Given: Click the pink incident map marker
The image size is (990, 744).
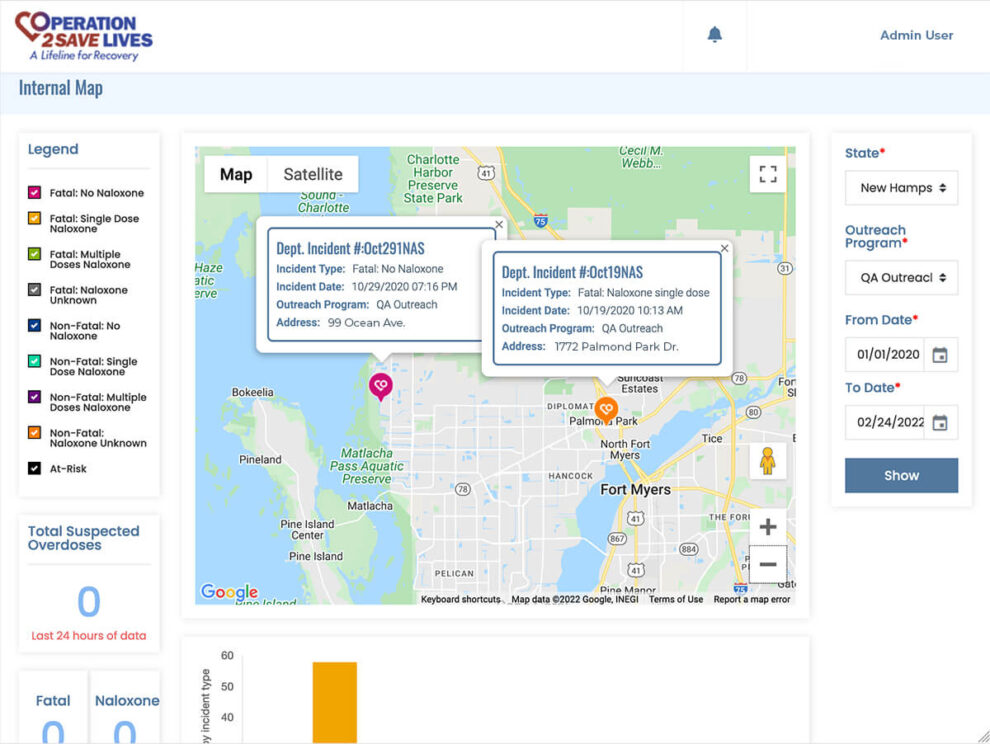Looking at the screenshot, I should coord(380,385).
